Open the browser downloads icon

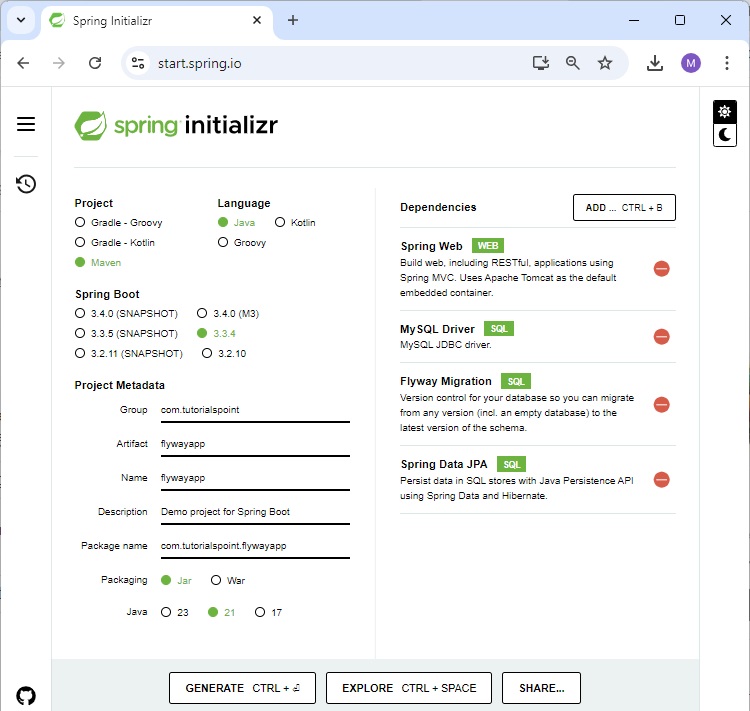(x=654, y=63)
